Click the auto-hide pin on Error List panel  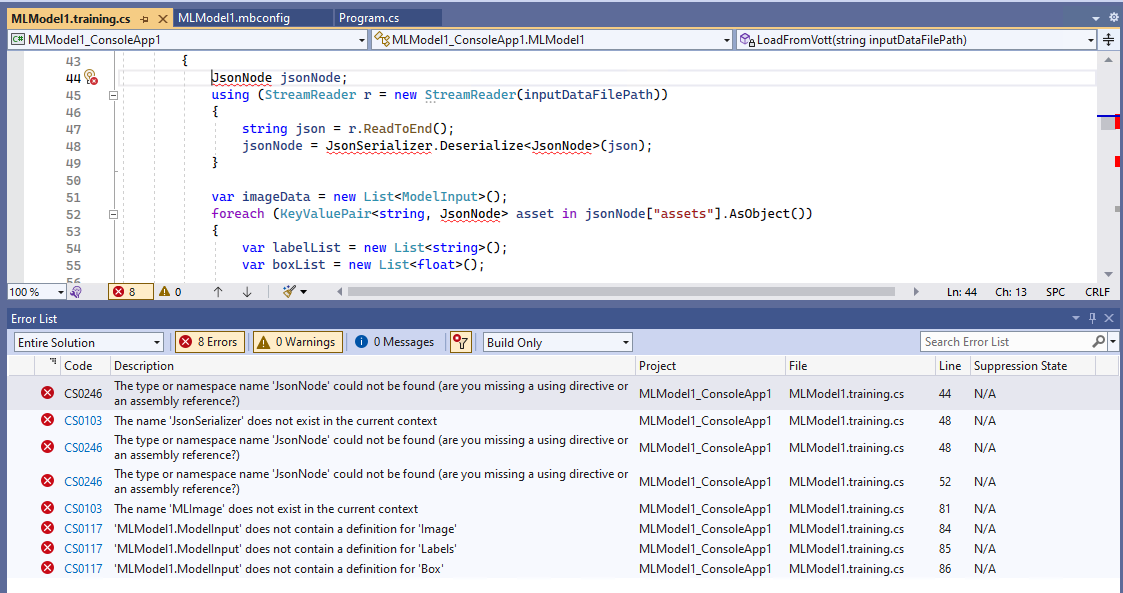tap(1093, 318)
